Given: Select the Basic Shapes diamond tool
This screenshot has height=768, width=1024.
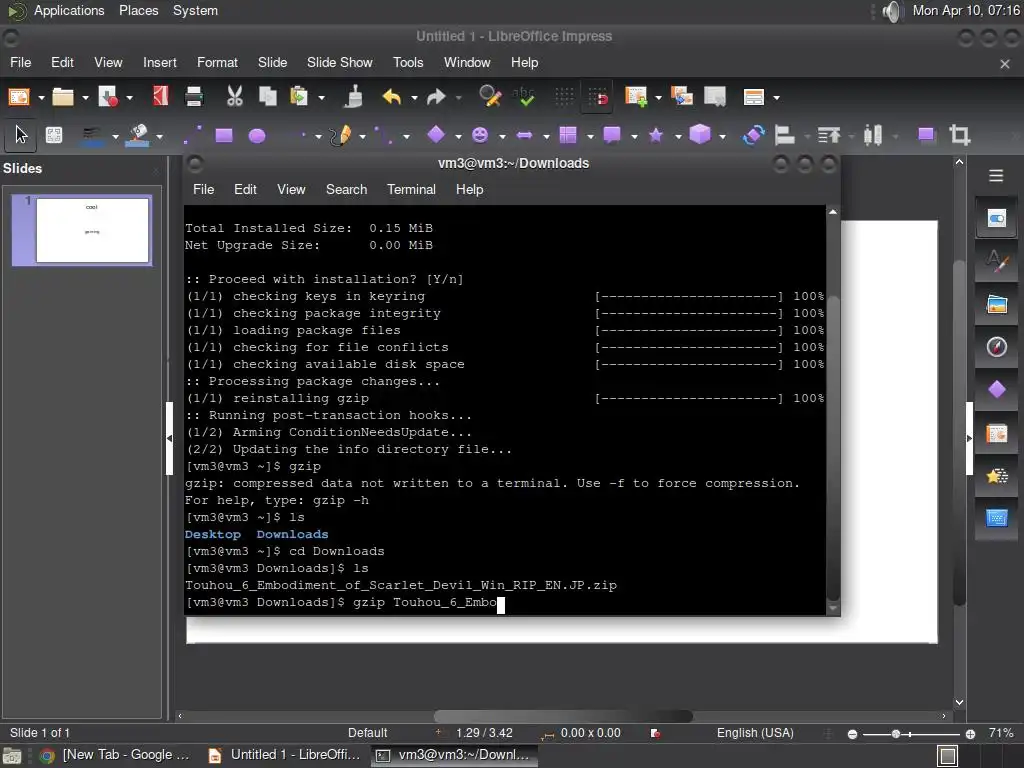Looking at the screenshot, I should coord(436,135).
